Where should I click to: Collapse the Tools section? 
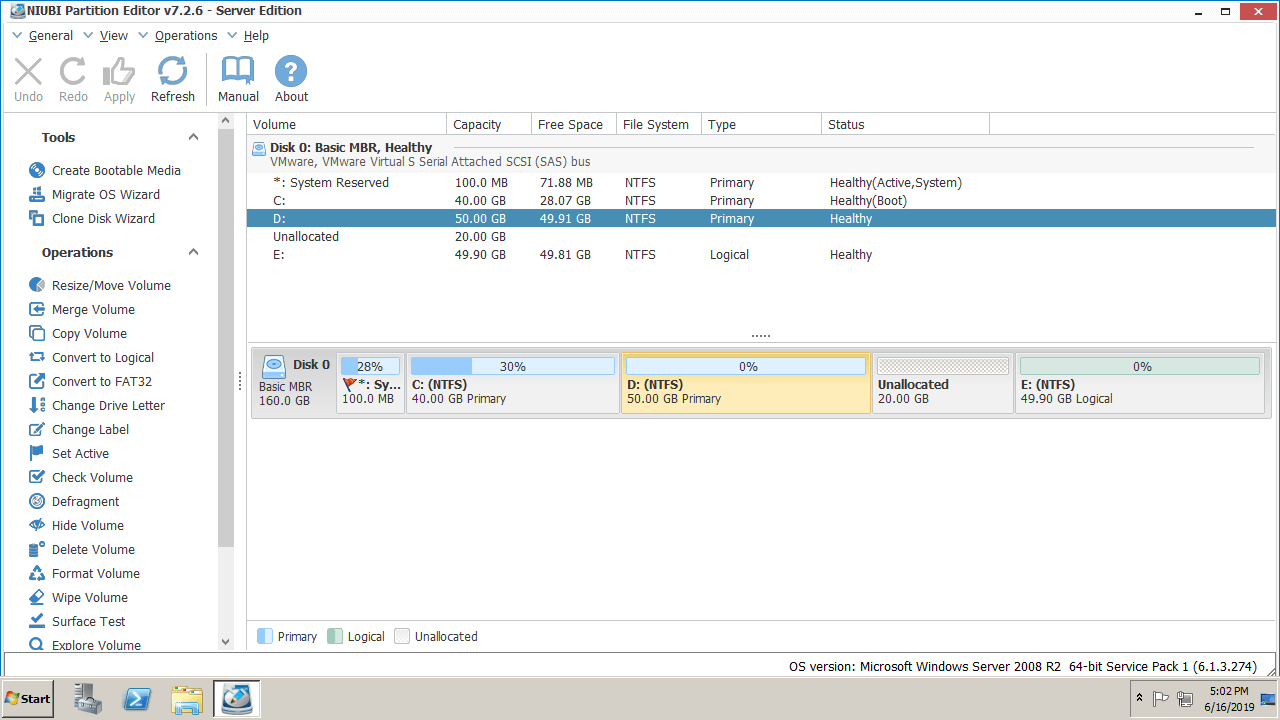pos(194,138)
